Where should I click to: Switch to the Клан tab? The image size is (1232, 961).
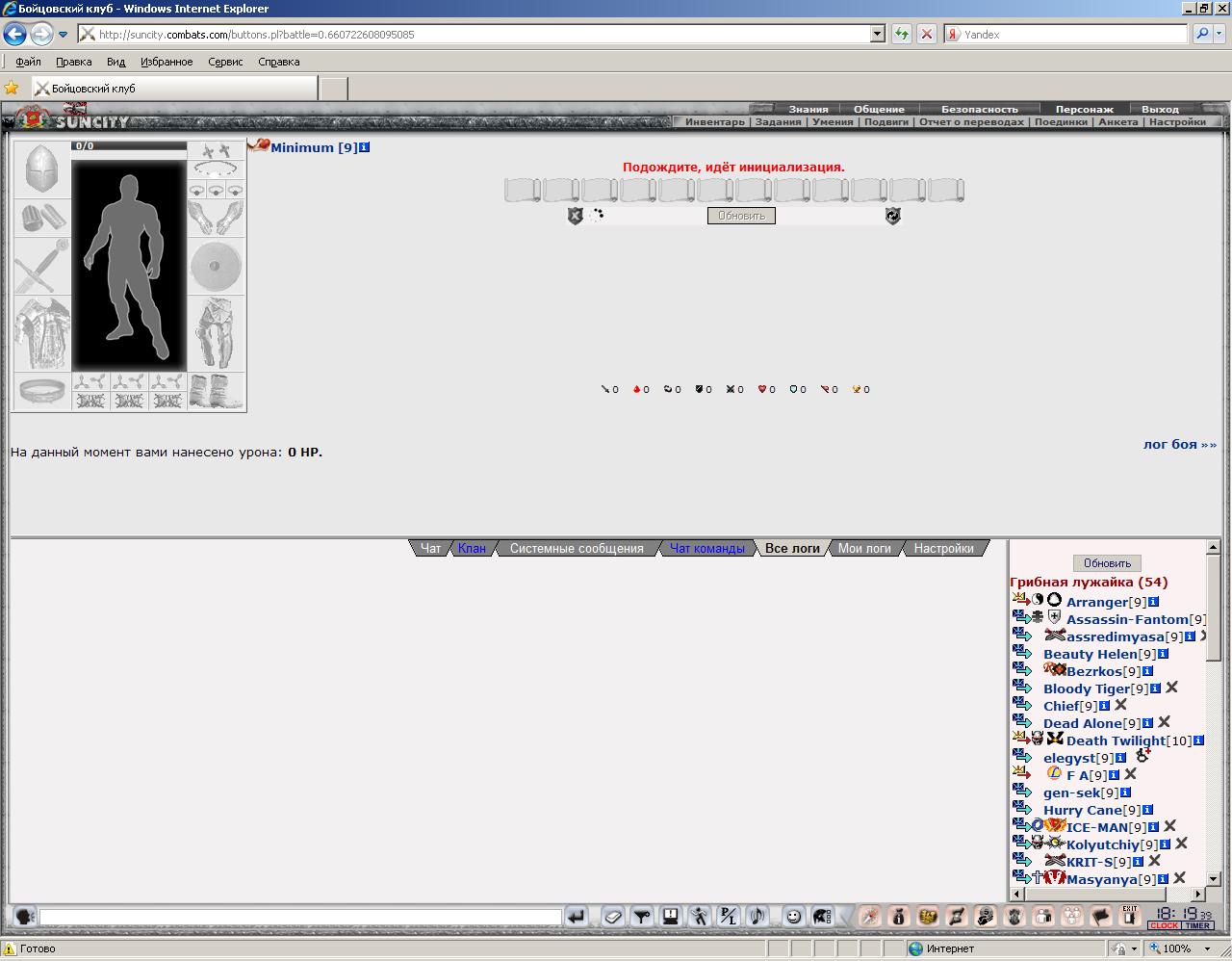[x=472, y=548]
